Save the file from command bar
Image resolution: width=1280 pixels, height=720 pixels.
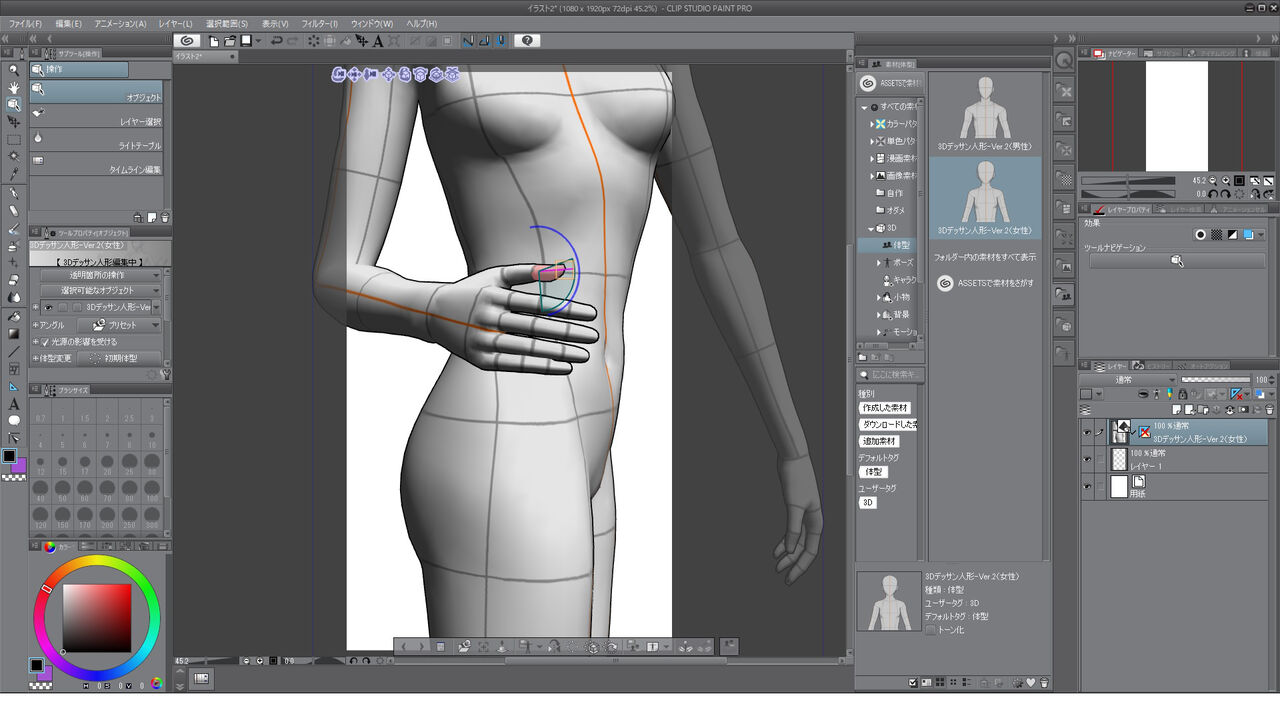(x=245, y=41)
